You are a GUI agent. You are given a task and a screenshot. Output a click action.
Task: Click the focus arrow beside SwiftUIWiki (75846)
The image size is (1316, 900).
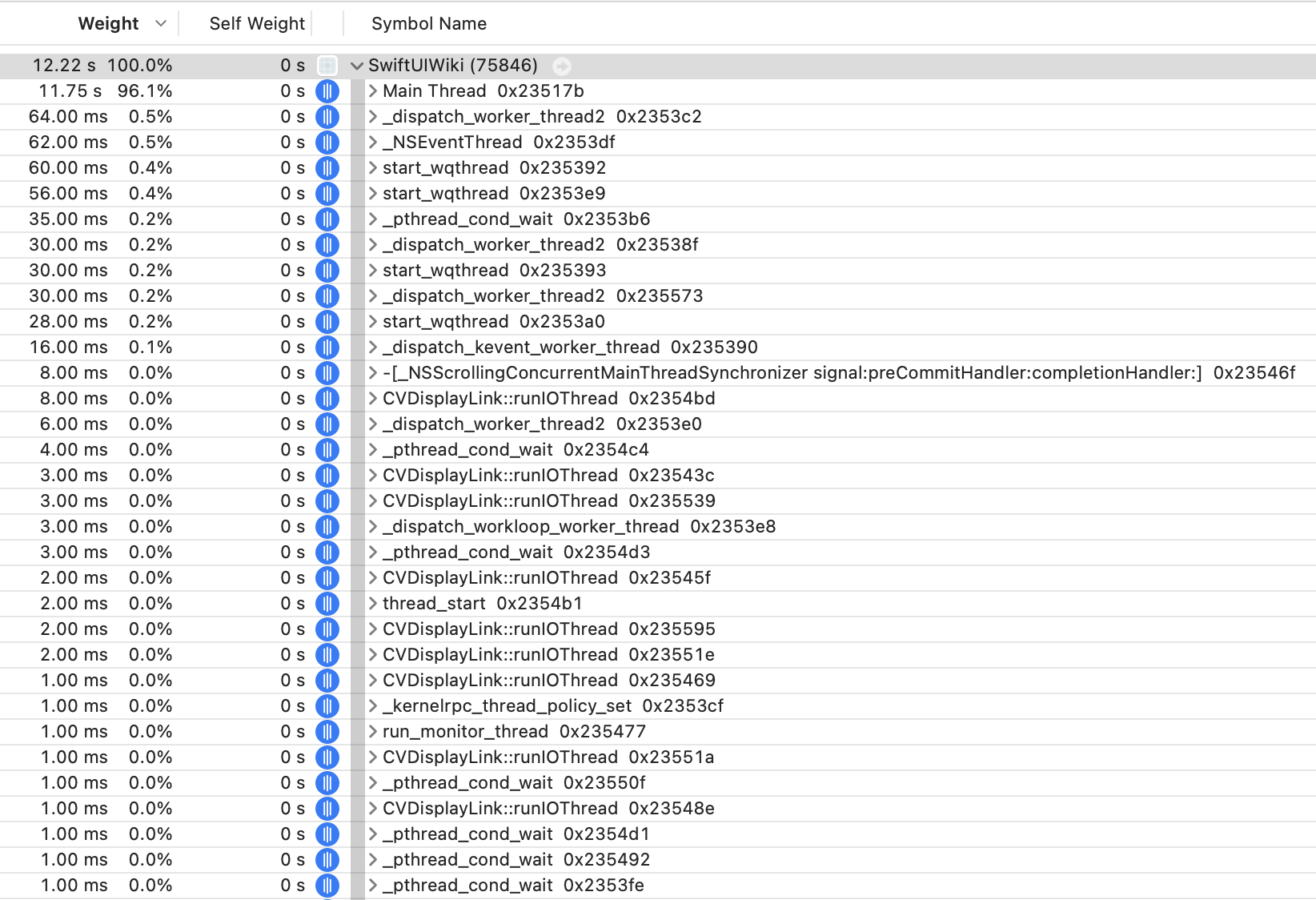(x=561, y=66)
